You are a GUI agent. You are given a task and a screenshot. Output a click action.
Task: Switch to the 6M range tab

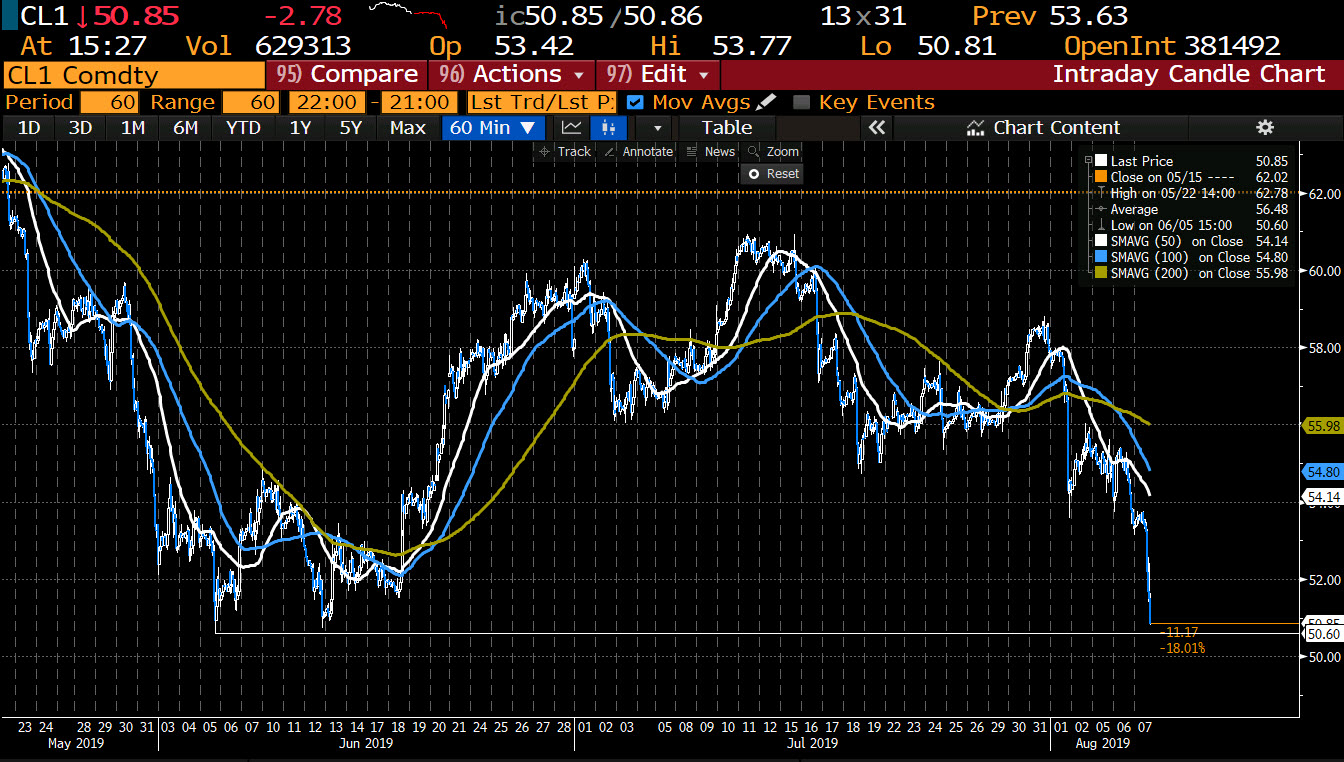[x=185, y=127]
